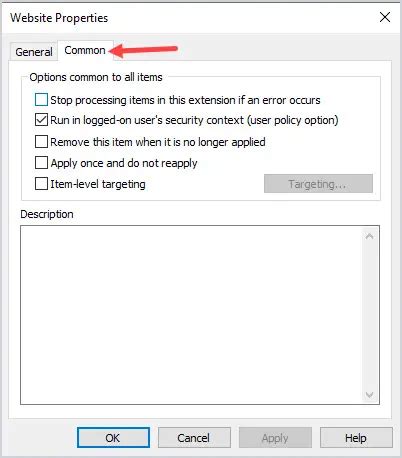Click the Description scrollbar down arrow
Viewport: 402px width, 458px height.
pyautogui.click(x=369, y=395)
